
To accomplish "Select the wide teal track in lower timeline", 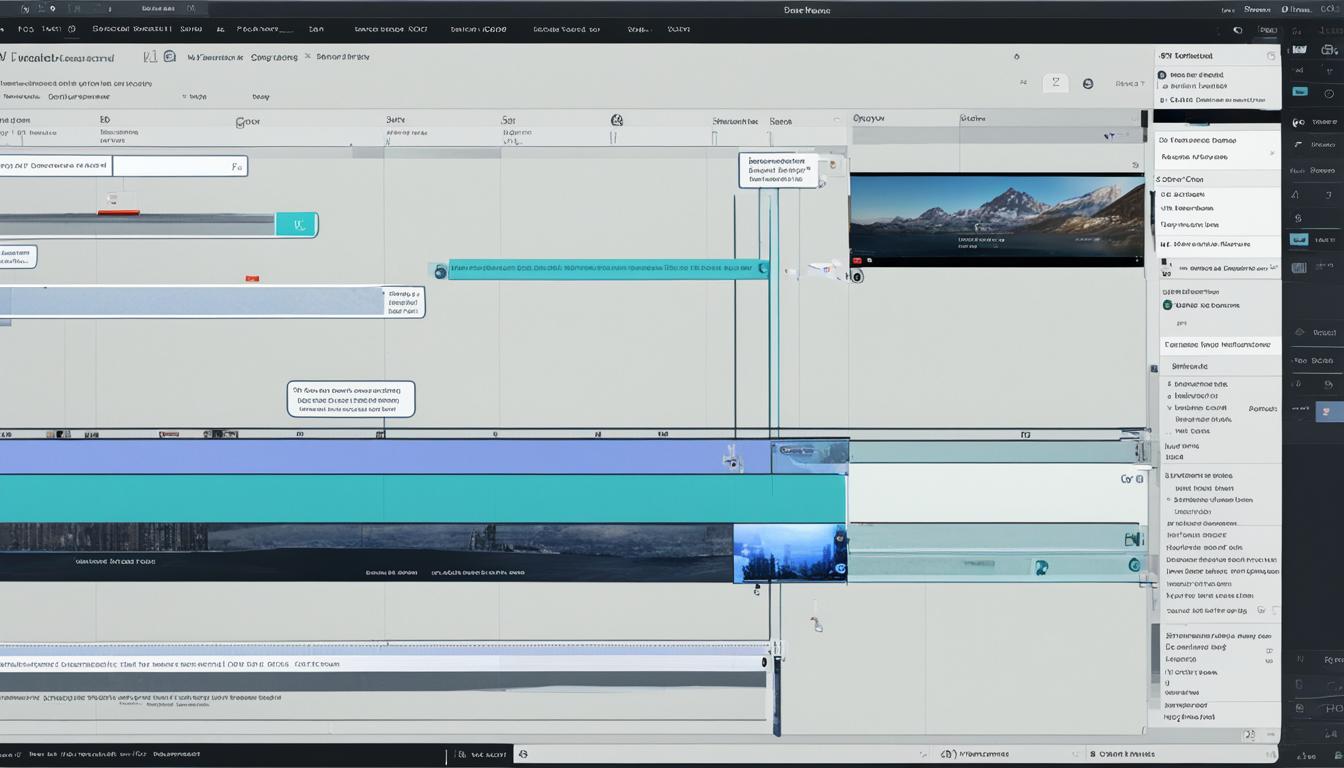I will (422, 498).
